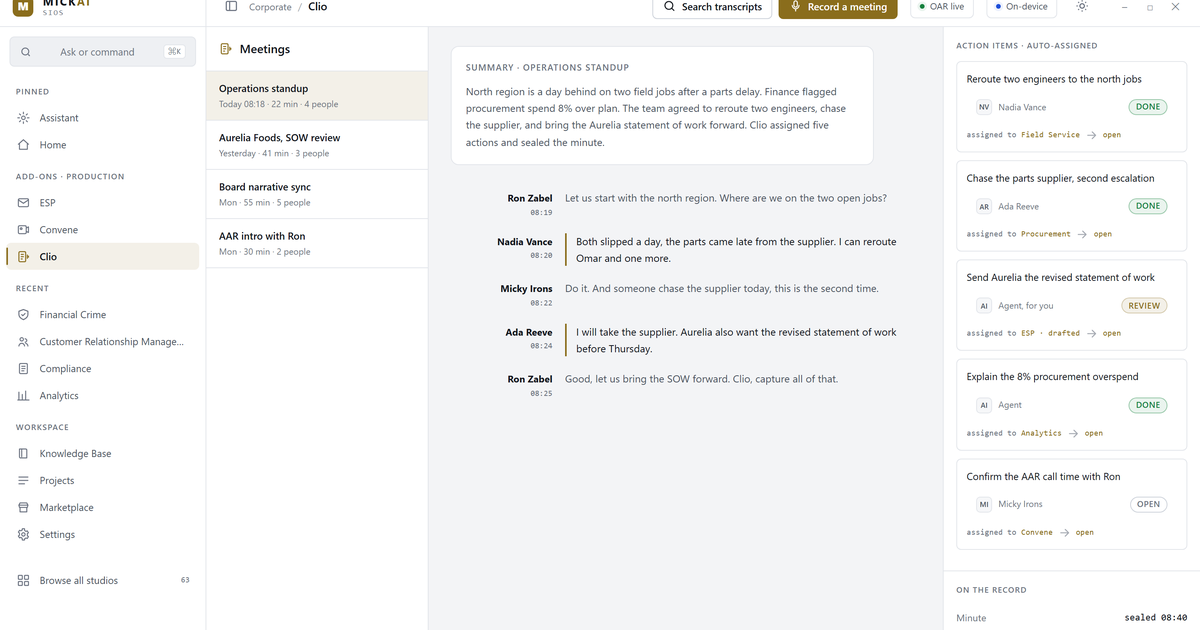Screen dimensions: 1200x630
Task: Click the AI avatar on Send Aurelia card
Action: pyautogui.click(x=984, y=306)
